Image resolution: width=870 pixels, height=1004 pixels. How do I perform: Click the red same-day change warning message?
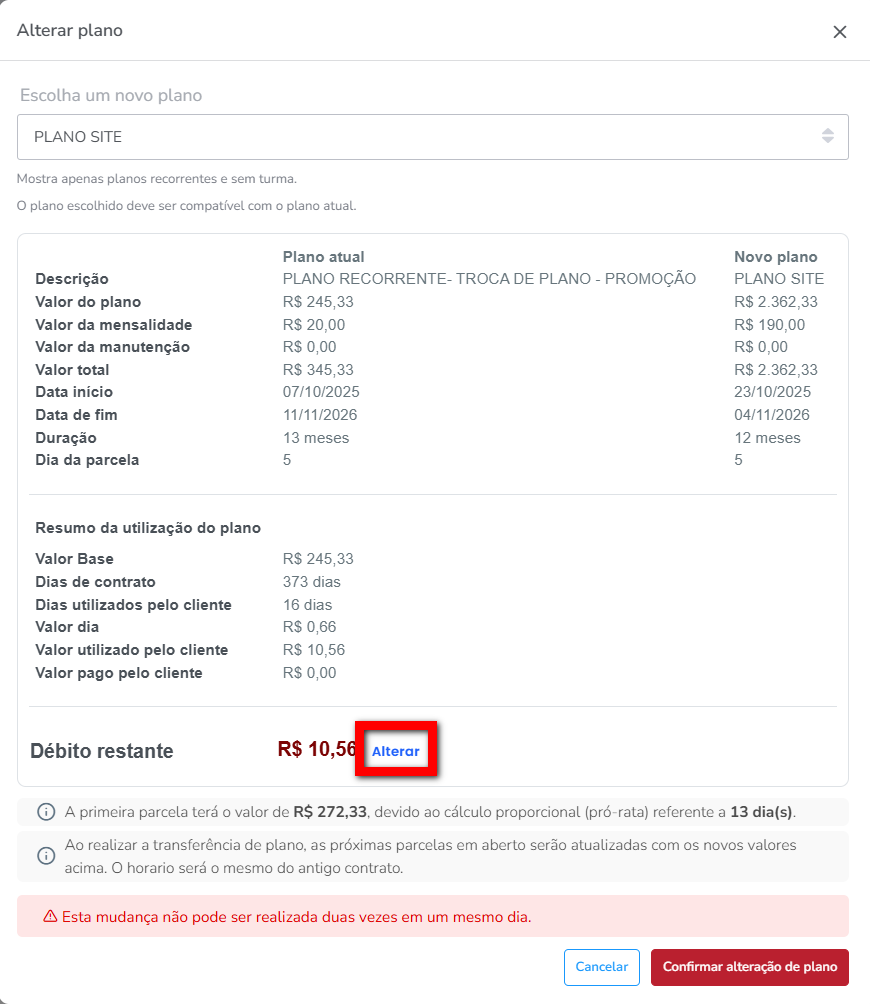click(296, 916)
